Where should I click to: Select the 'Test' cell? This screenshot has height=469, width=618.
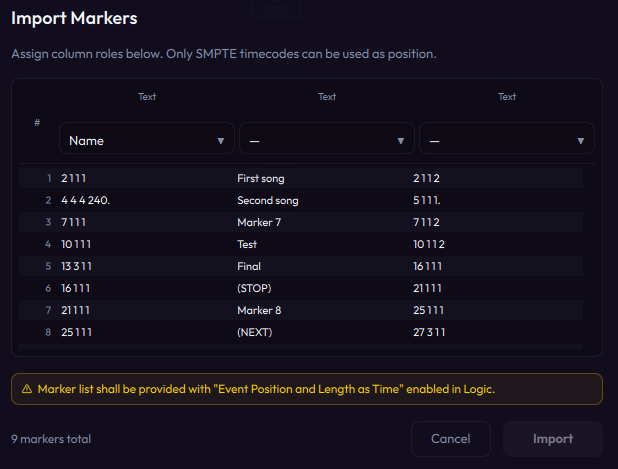click(247, 244)
